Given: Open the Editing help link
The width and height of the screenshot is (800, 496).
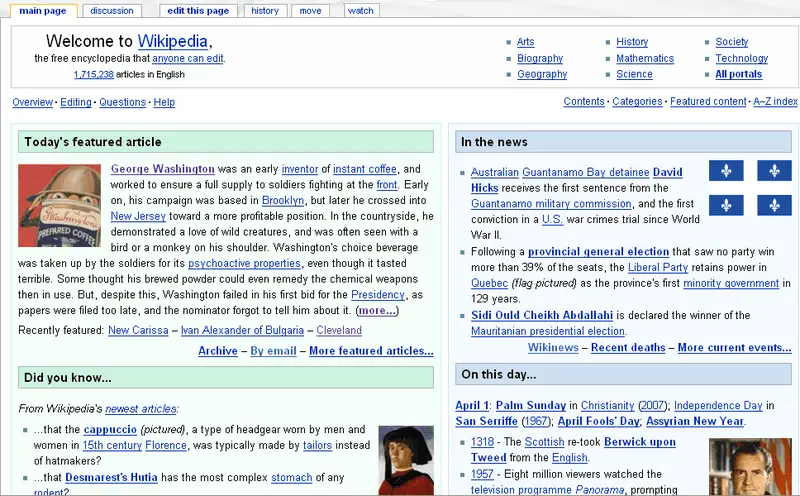Looking at the screenshot, I should (x=76, y=102).
